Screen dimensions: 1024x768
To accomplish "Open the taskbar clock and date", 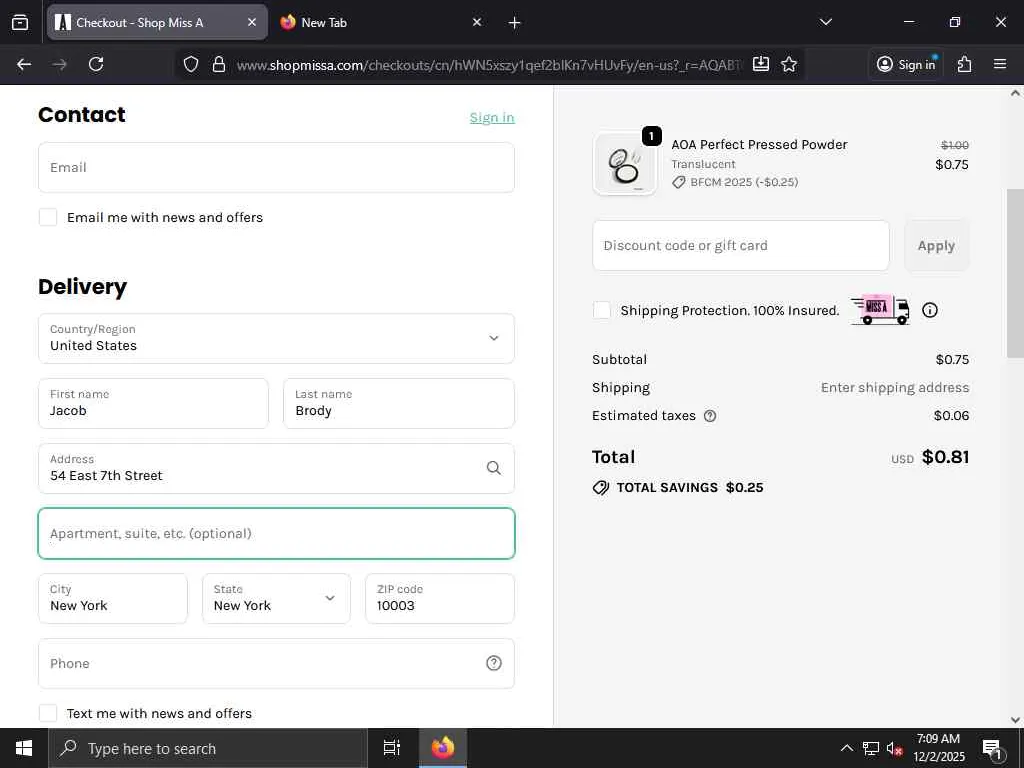I will [938, 748].
